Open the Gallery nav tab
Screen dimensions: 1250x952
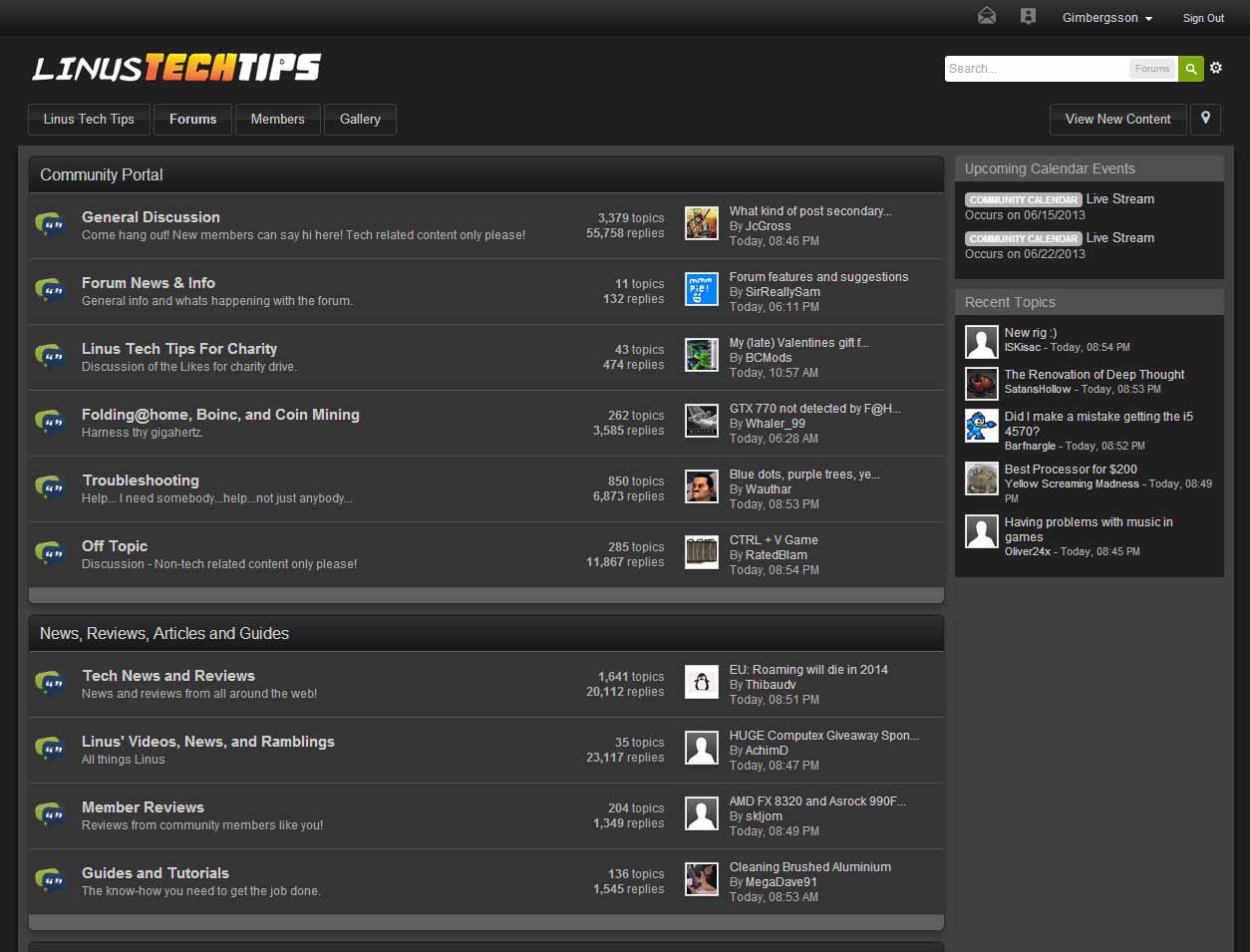coord(360,119)
